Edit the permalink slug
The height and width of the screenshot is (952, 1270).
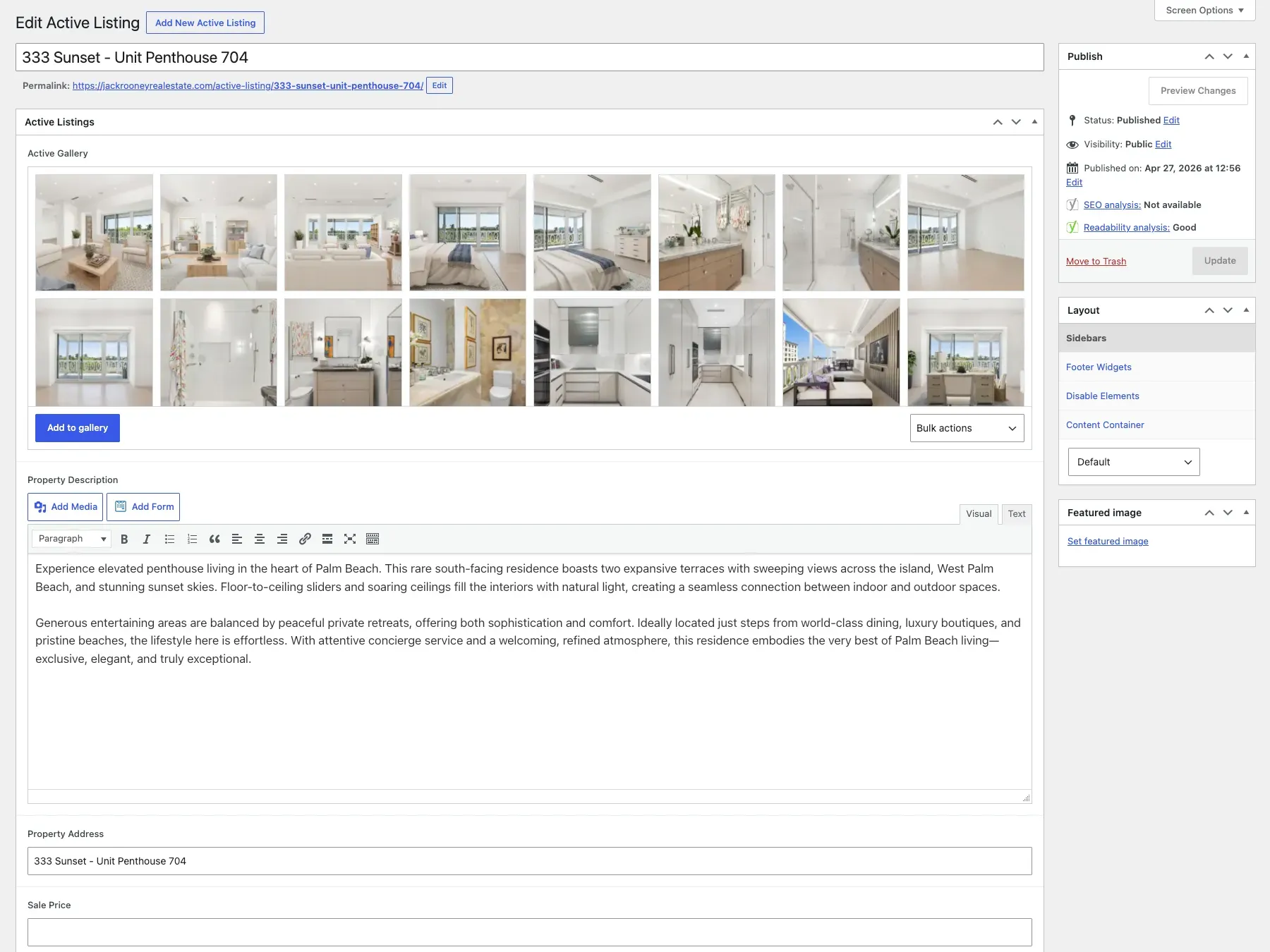440,85
